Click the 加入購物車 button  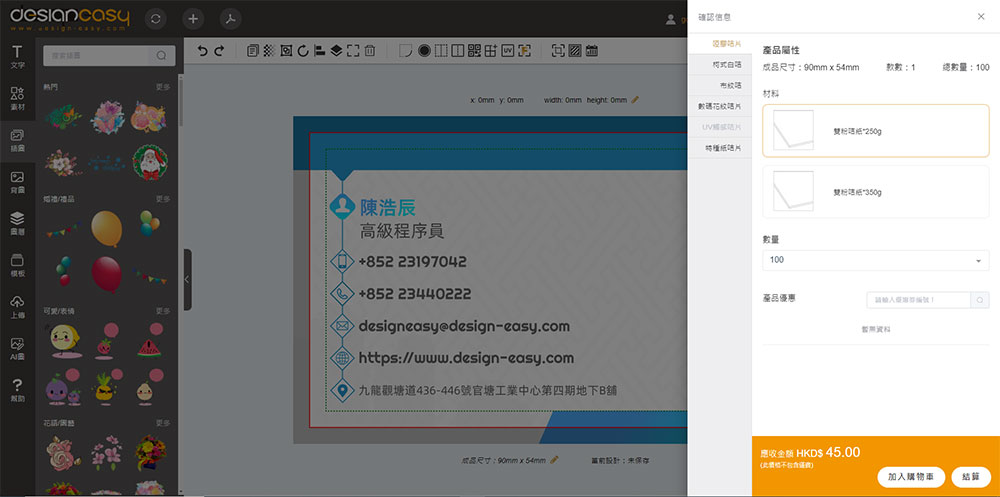(911, 477)
